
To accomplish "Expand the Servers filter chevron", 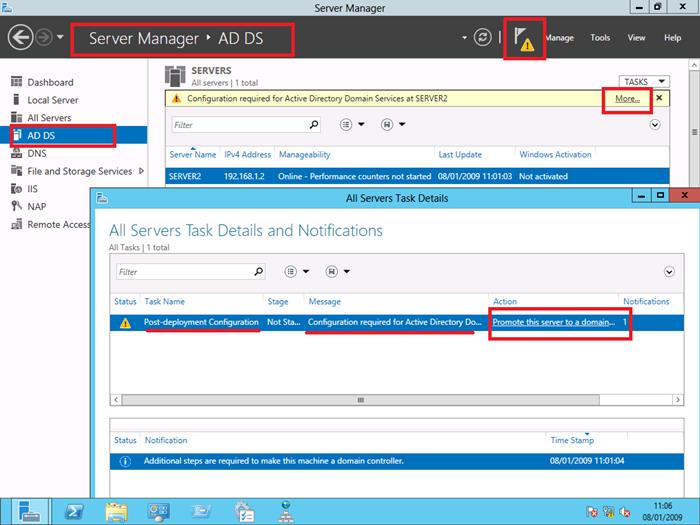I will pyautogui.click(x=655, y=125).
